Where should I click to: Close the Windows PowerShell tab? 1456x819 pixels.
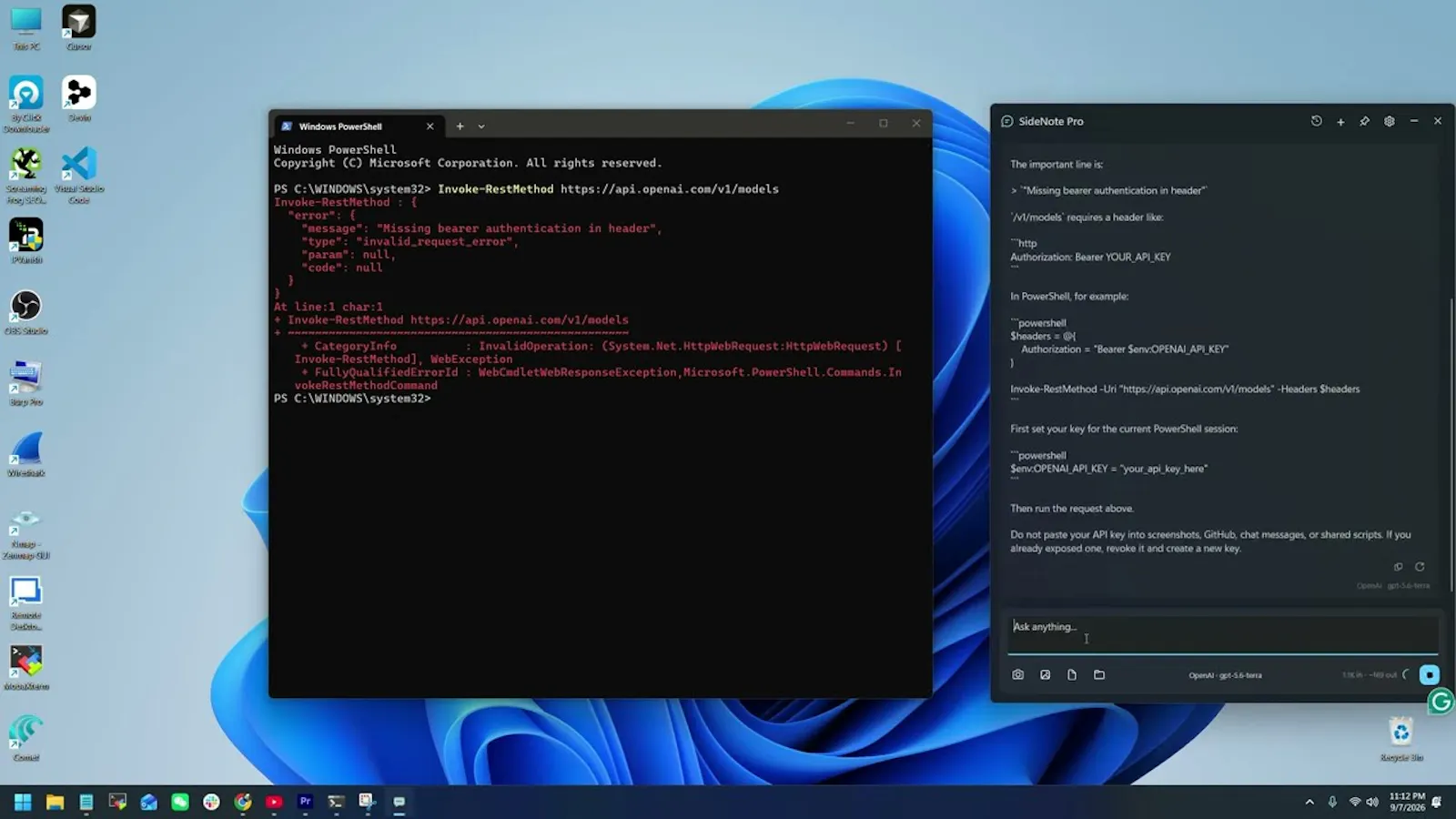click(430, 126)
